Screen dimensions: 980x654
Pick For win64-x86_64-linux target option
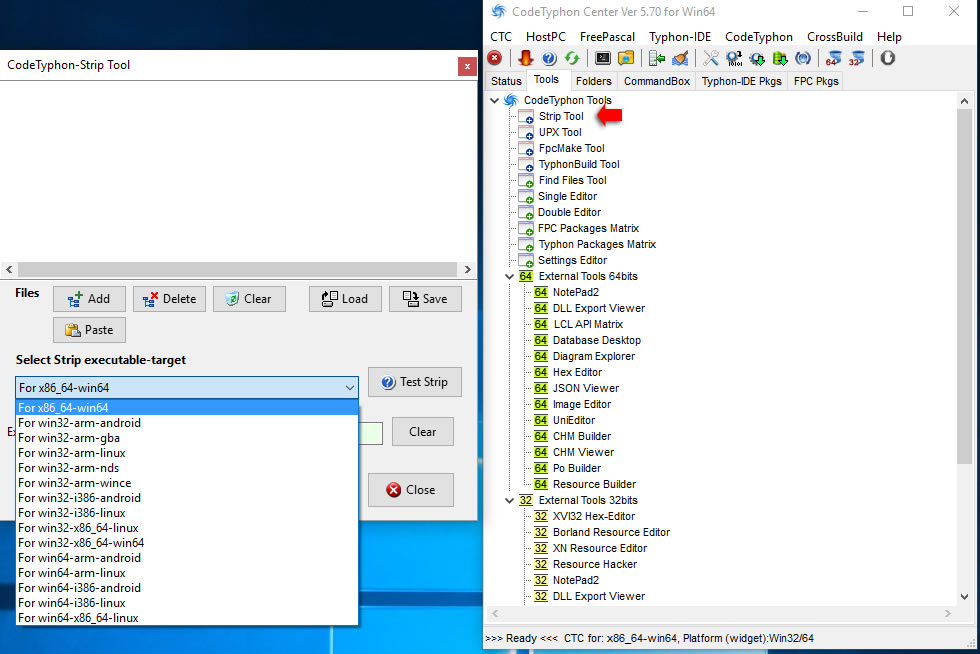(187, 618)
